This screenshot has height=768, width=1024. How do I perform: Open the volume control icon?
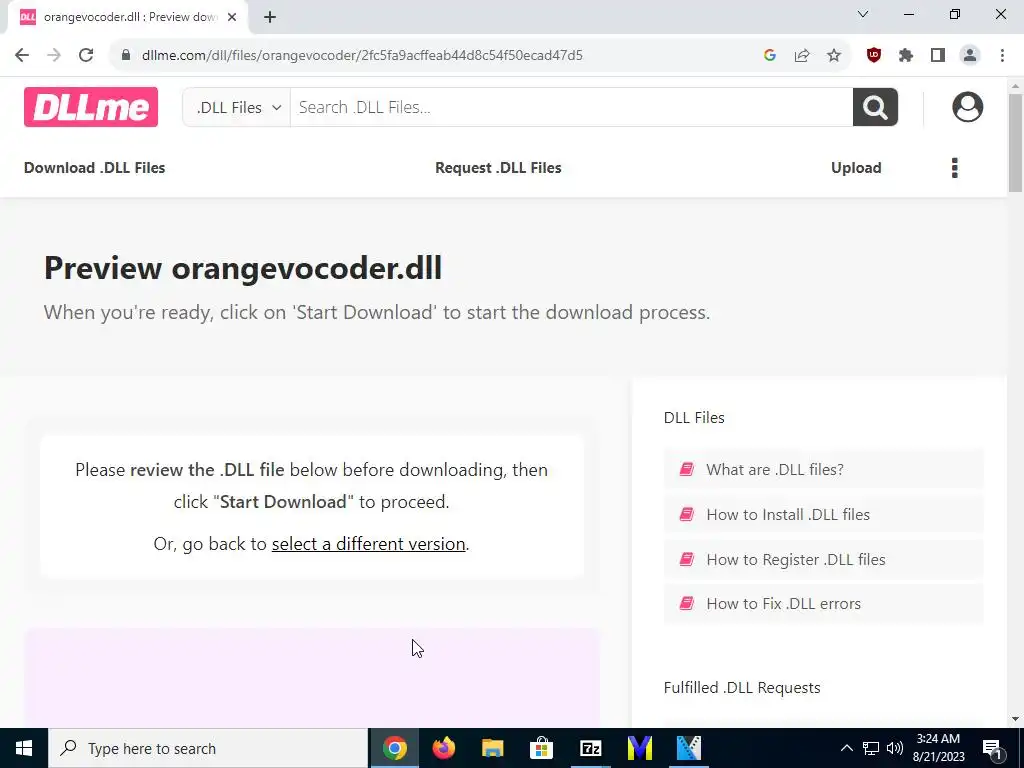tap(895, 748)
